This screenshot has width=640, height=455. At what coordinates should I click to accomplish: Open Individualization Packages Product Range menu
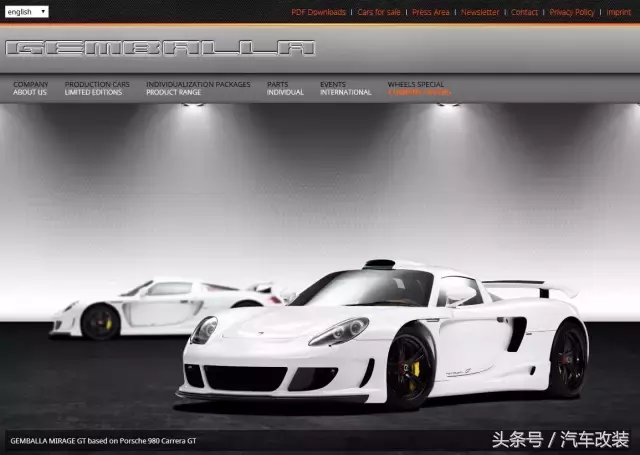tap(198, 88)
